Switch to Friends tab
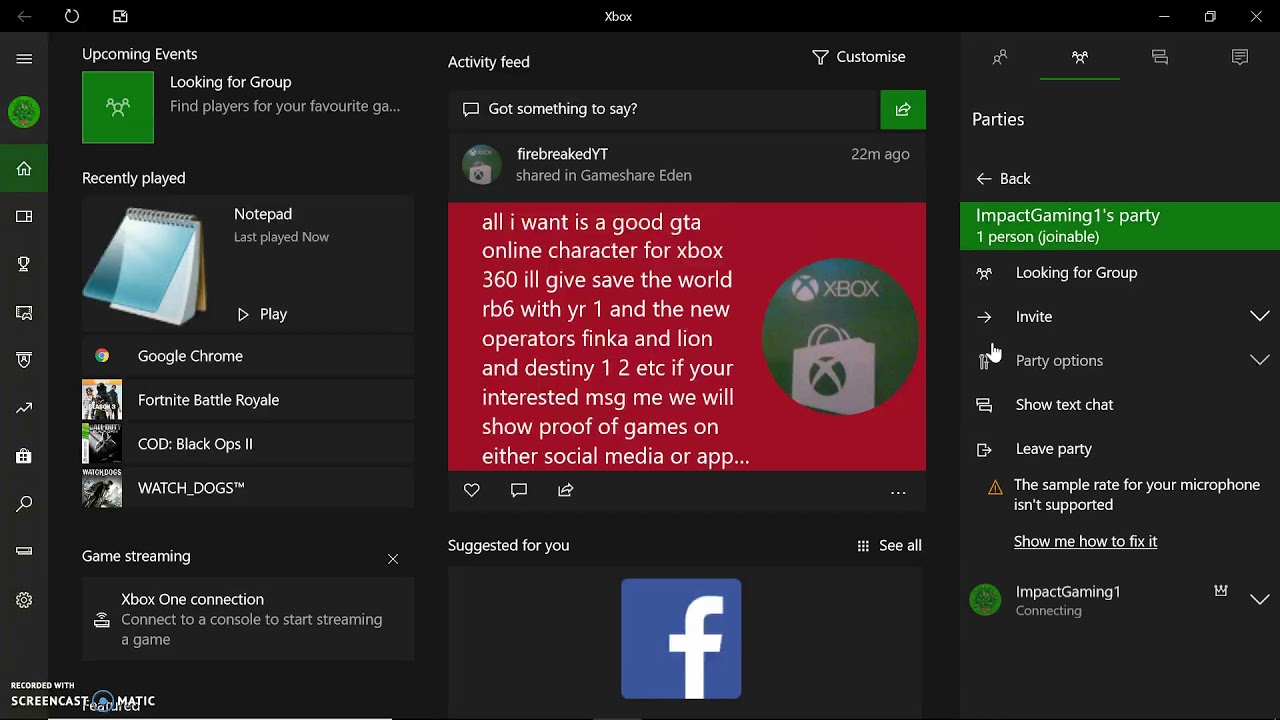 tap(1000, 58)
